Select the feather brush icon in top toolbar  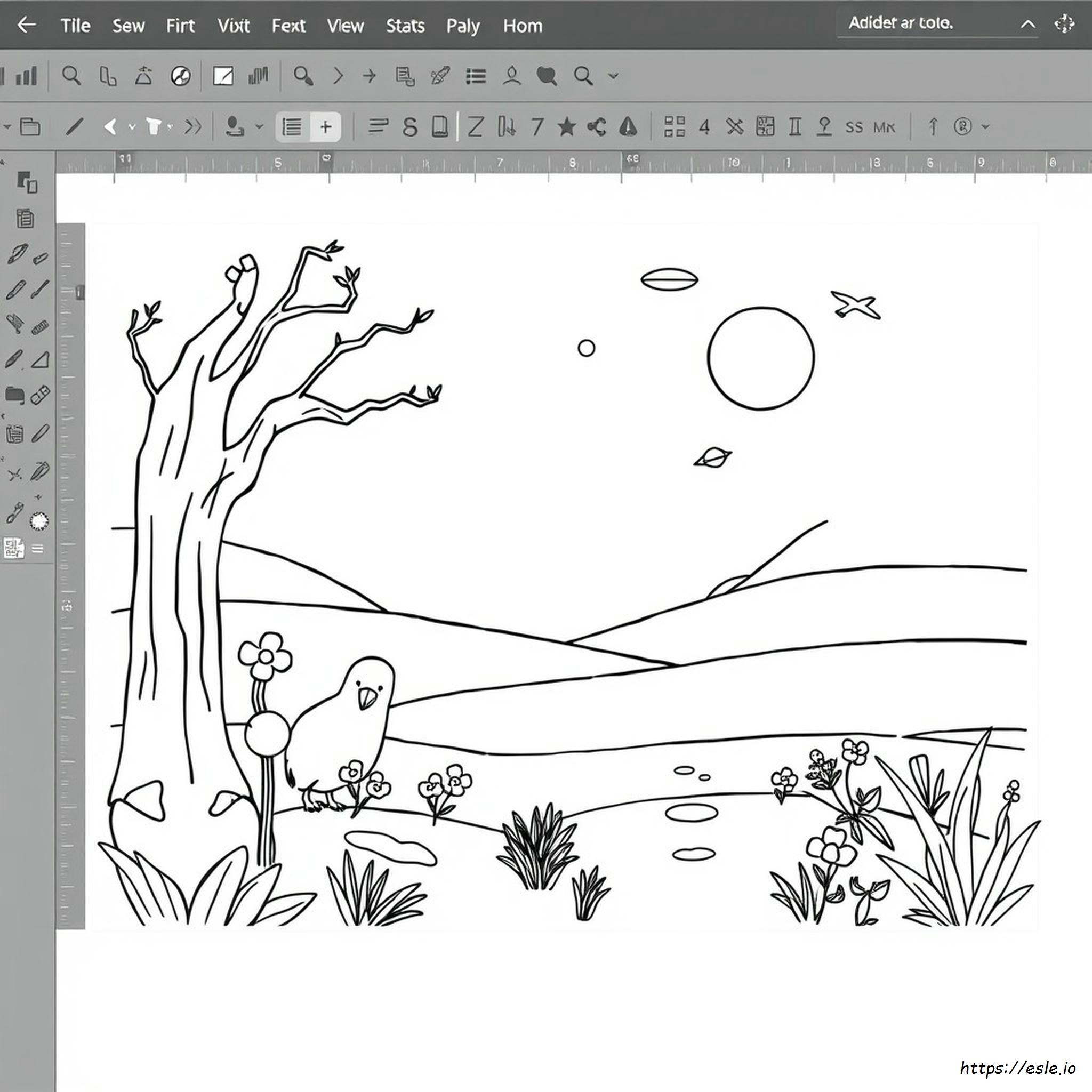click(440, 76)
